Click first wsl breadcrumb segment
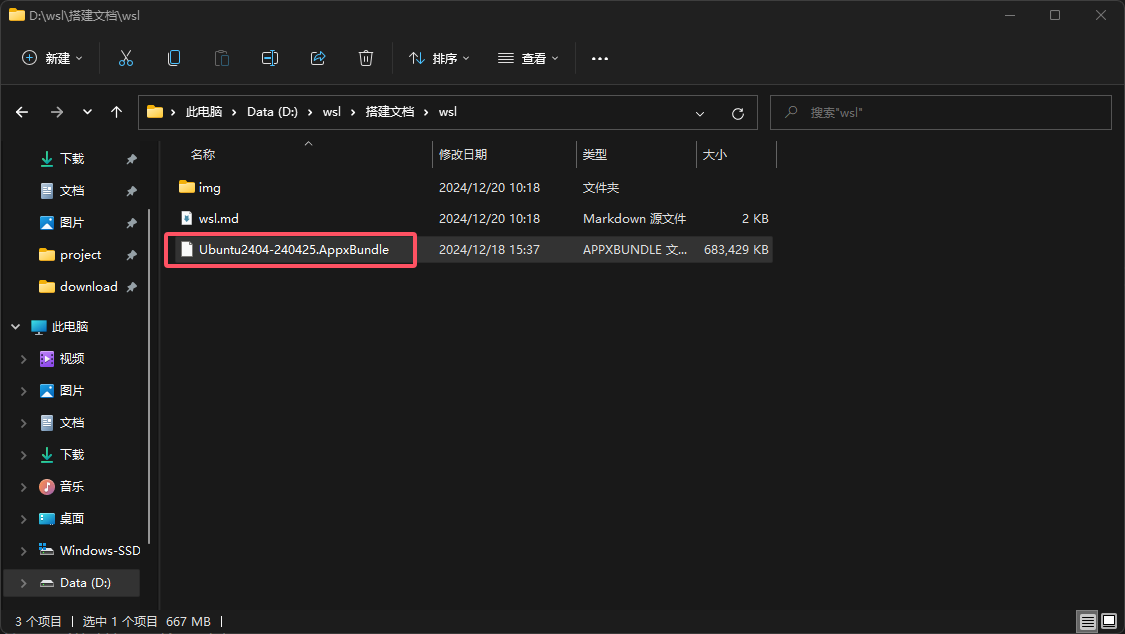This screenshot has width=1125, height=634. [x=331, y=112]
